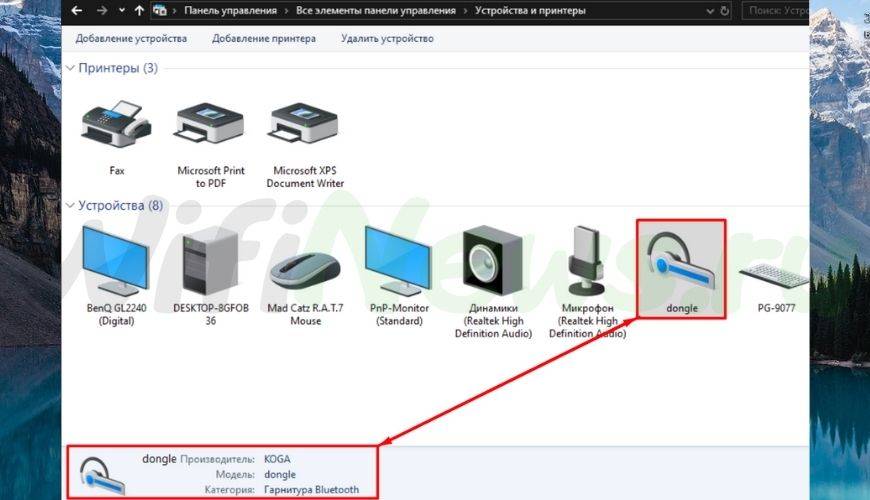Select Microsoft Print to PDF printer

point(210,125)
